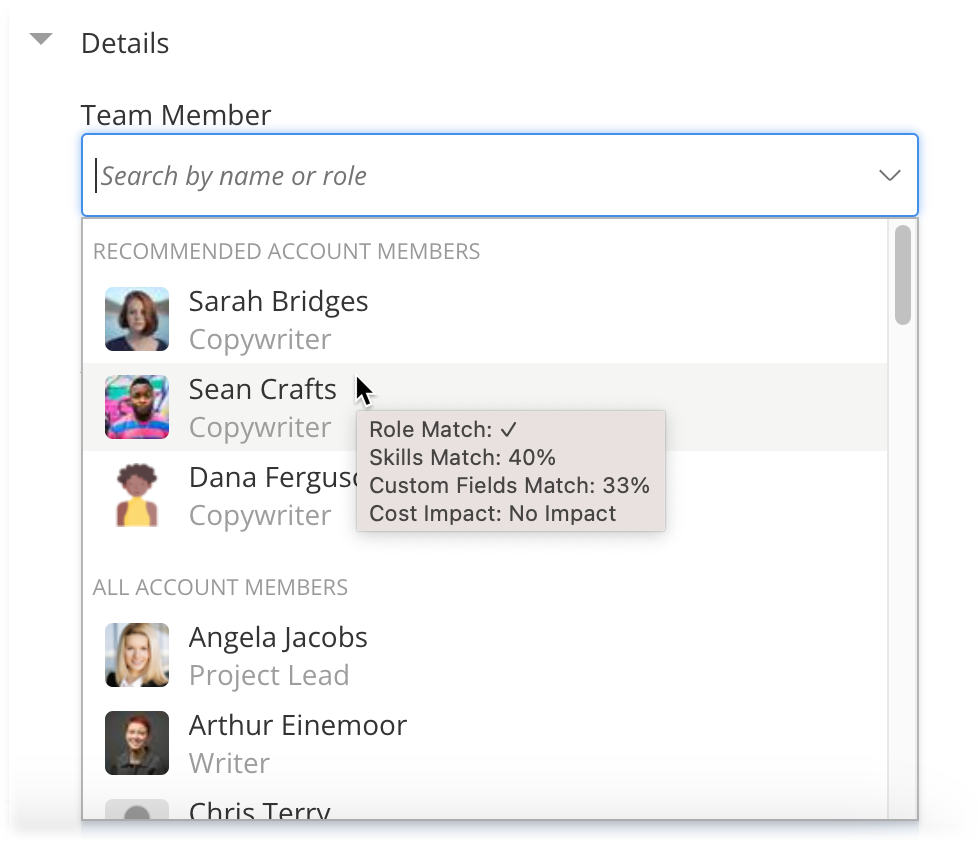This screenshot has width=978, height=841.
Task: Choose Sarah Bridges from recommended members
Action: pos(485,319)
